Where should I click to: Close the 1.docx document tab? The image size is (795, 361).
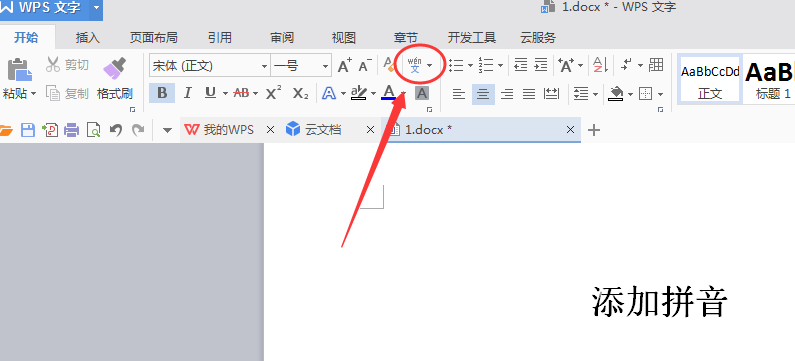click(570, 130)
